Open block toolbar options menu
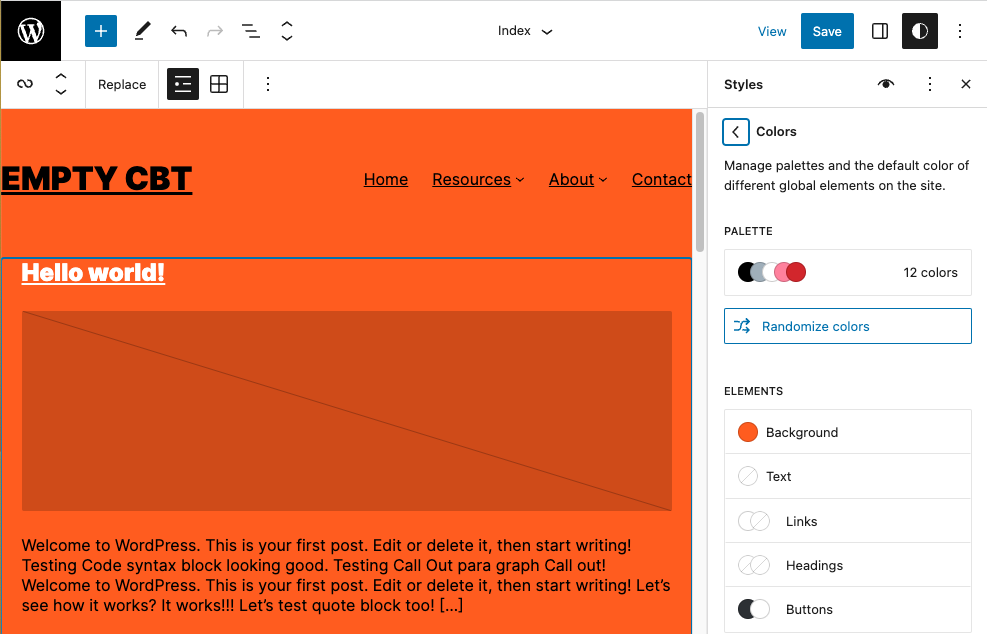The height and width of the screenshot is (634, 987). tap(268, 84)
